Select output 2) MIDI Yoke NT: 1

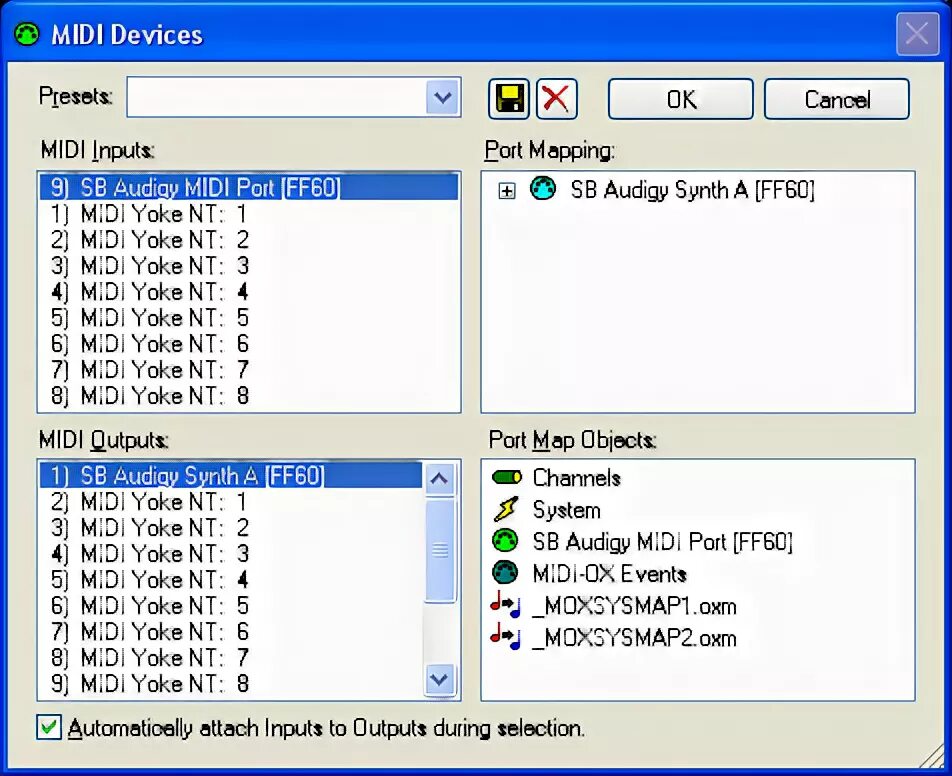click(231, 502)
